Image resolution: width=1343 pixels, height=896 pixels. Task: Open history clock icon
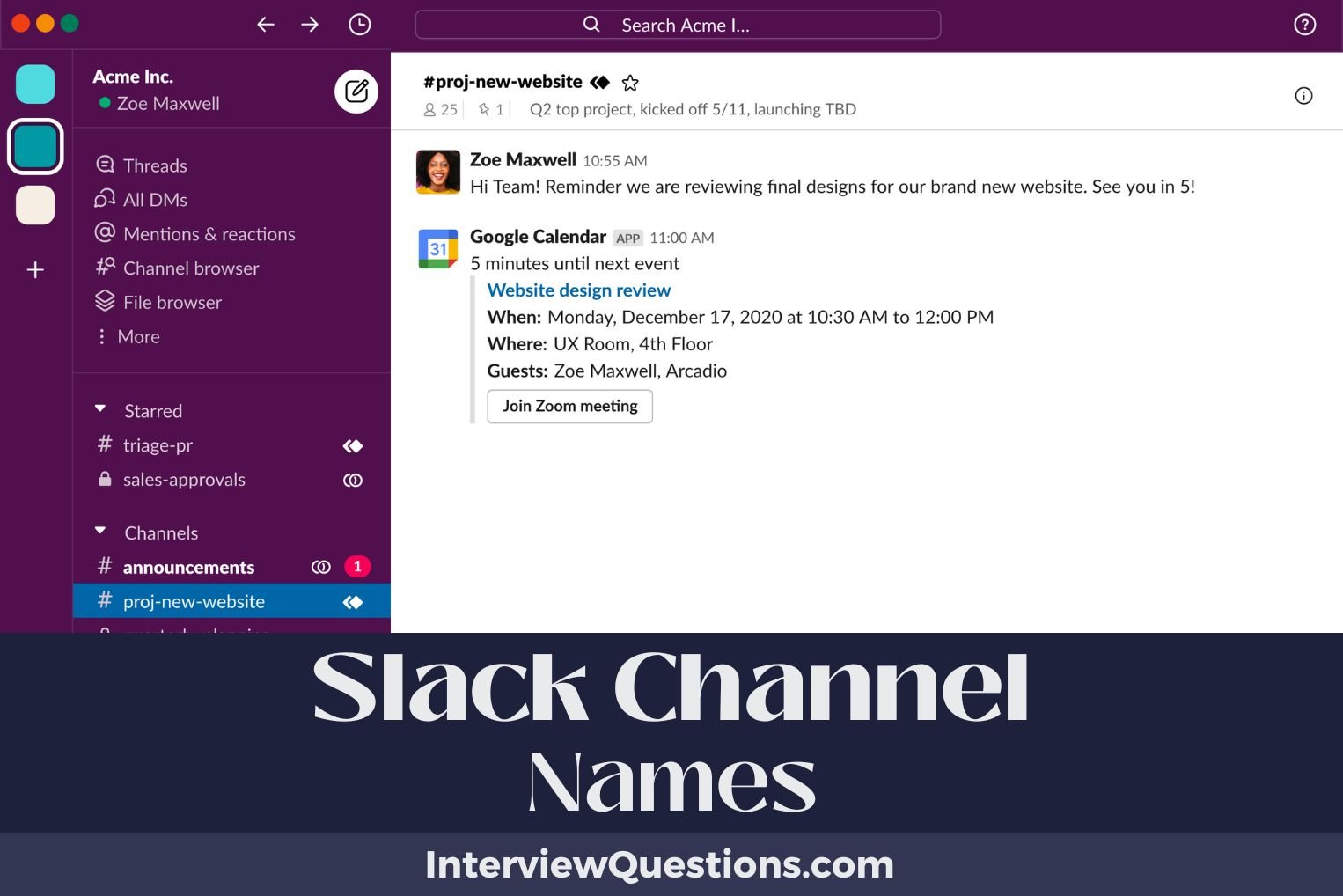point(360,25)
